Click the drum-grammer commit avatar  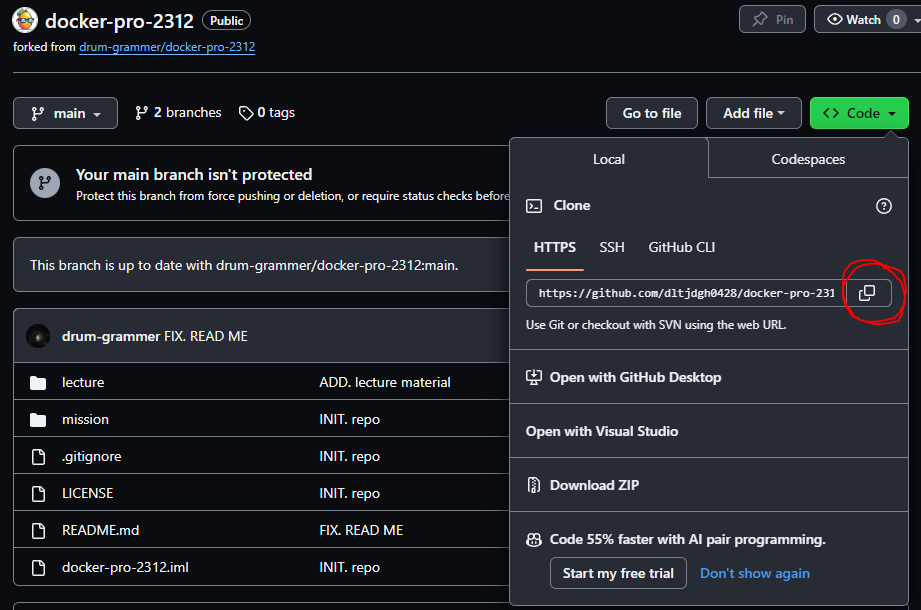pyautogui.click(x=38, y=336)
